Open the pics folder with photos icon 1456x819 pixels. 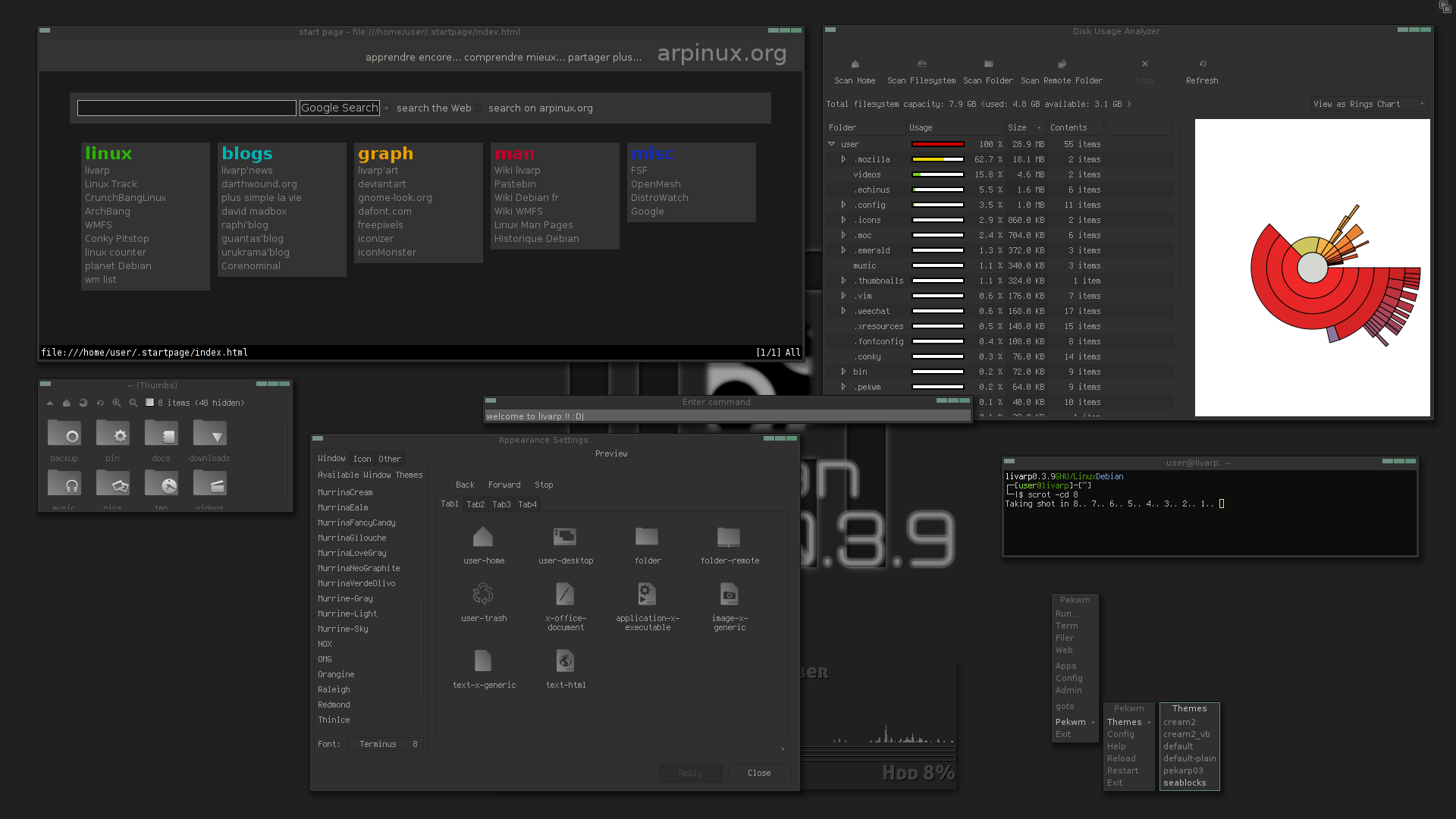coord(113,483)
